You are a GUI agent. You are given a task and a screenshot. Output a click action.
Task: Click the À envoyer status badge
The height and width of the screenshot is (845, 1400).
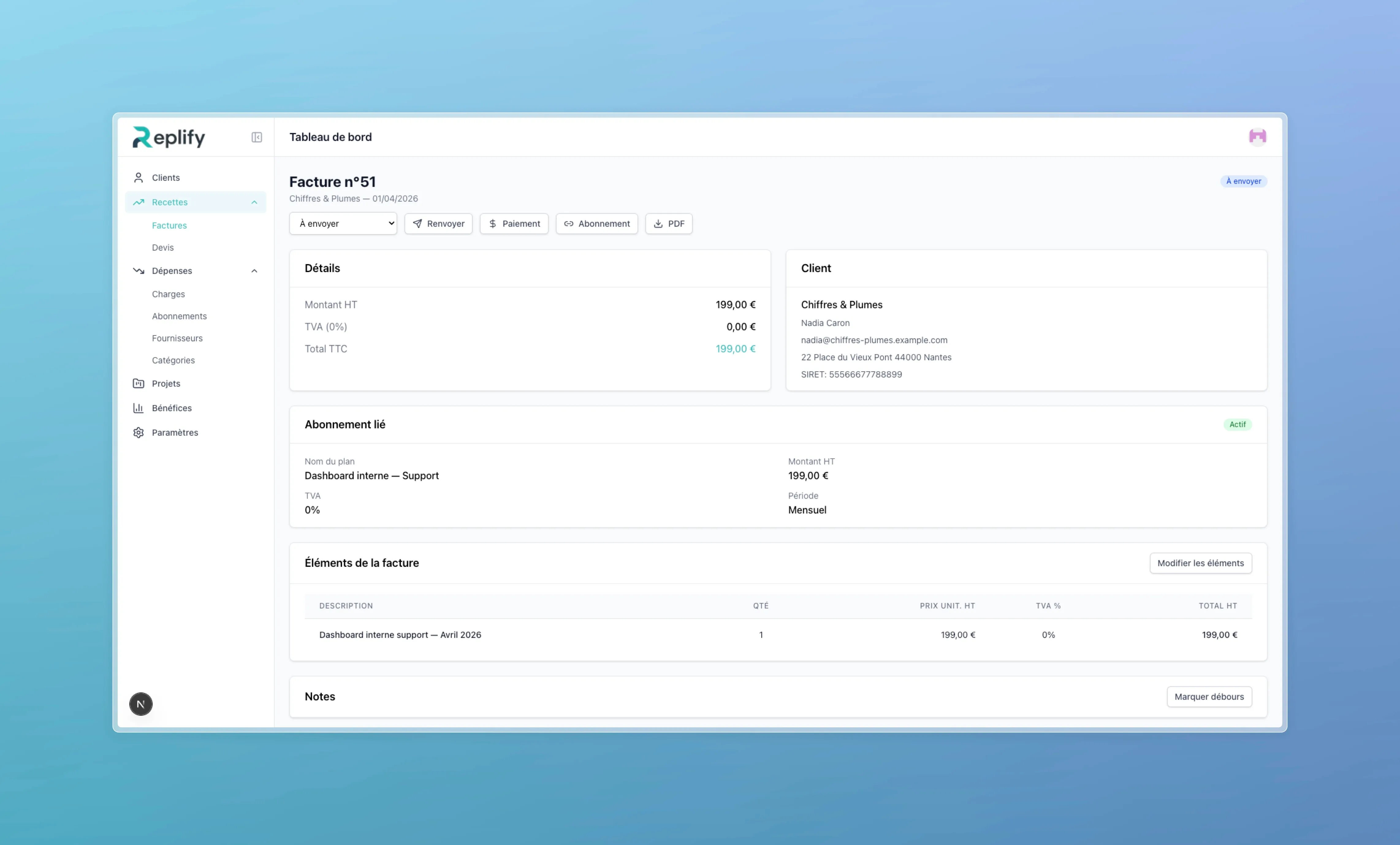pos(1244,181)
